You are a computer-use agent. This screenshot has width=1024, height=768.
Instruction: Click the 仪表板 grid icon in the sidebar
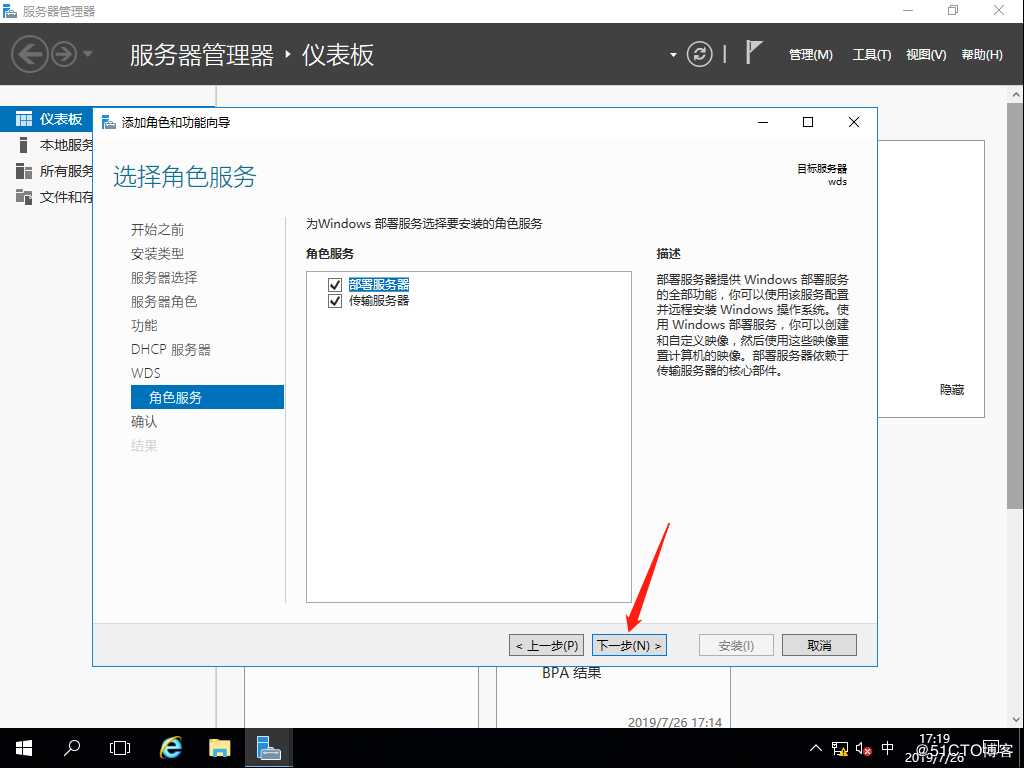click(24, 119)
